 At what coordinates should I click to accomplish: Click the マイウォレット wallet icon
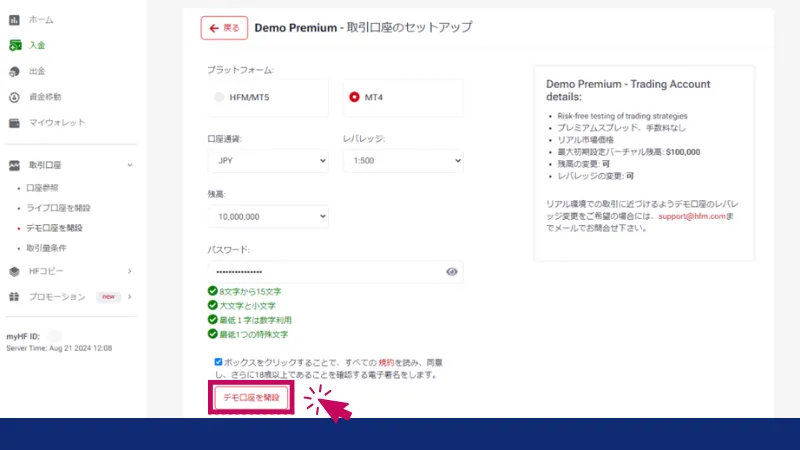click(x=14, y=123)
